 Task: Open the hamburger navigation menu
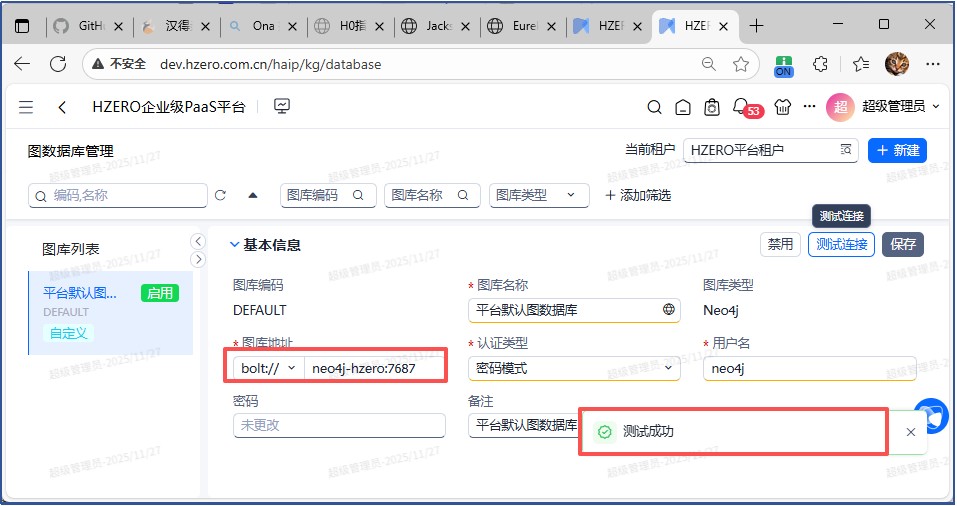coord(26,107)
